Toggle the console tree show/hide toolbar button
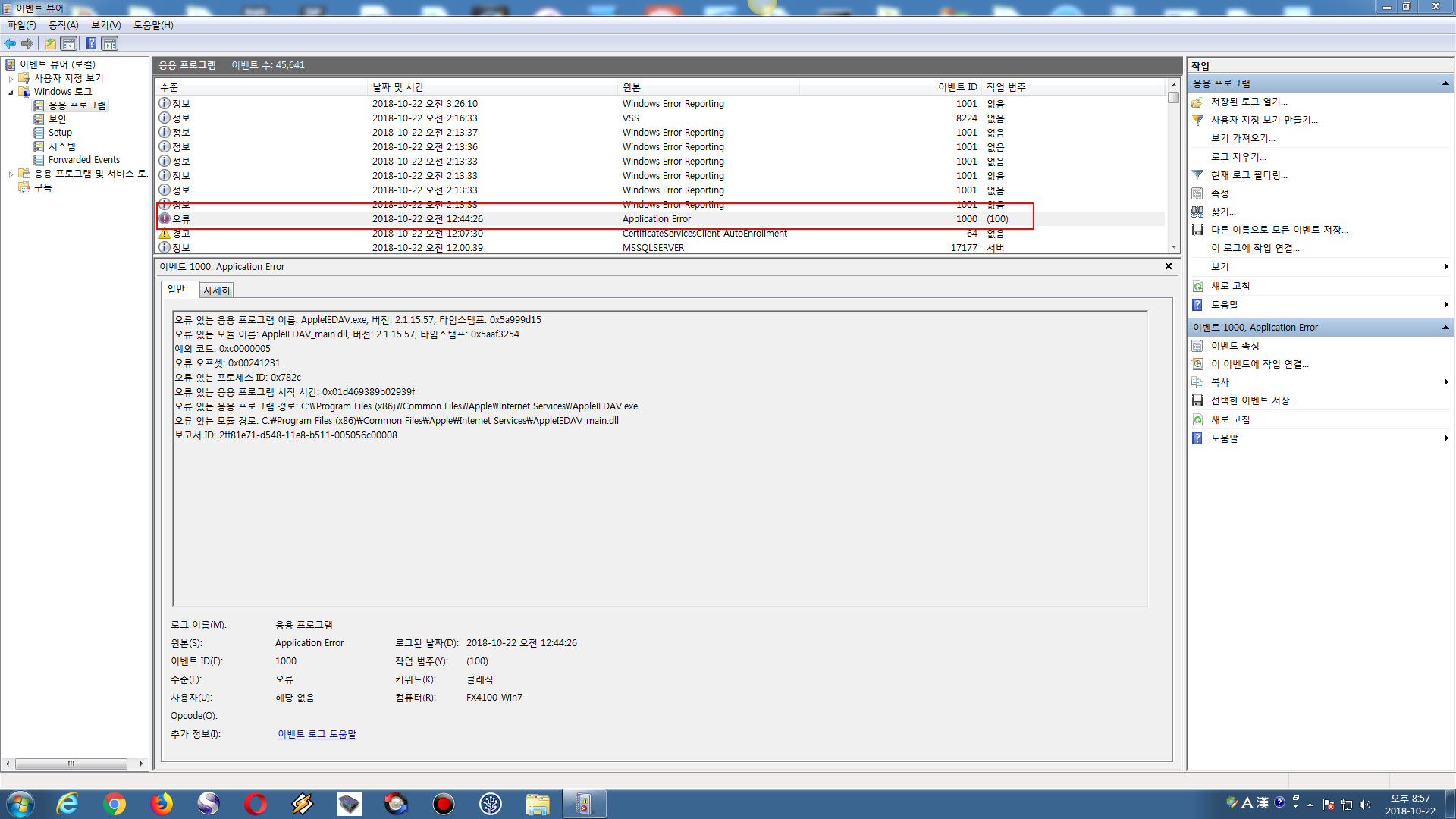 (69, 43)
